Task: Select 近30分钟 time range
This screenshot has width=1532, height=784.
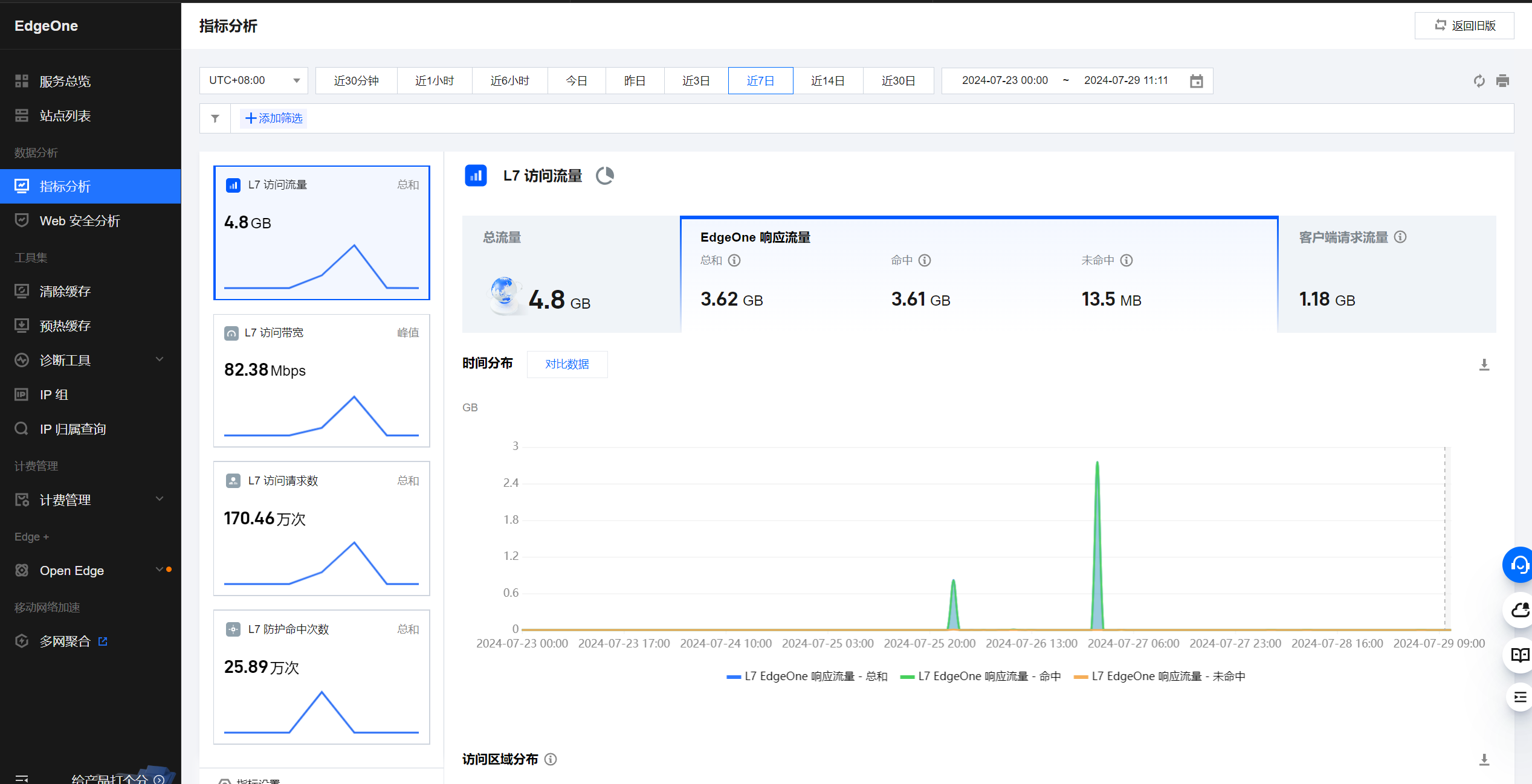Action: [x=356, y=80]
